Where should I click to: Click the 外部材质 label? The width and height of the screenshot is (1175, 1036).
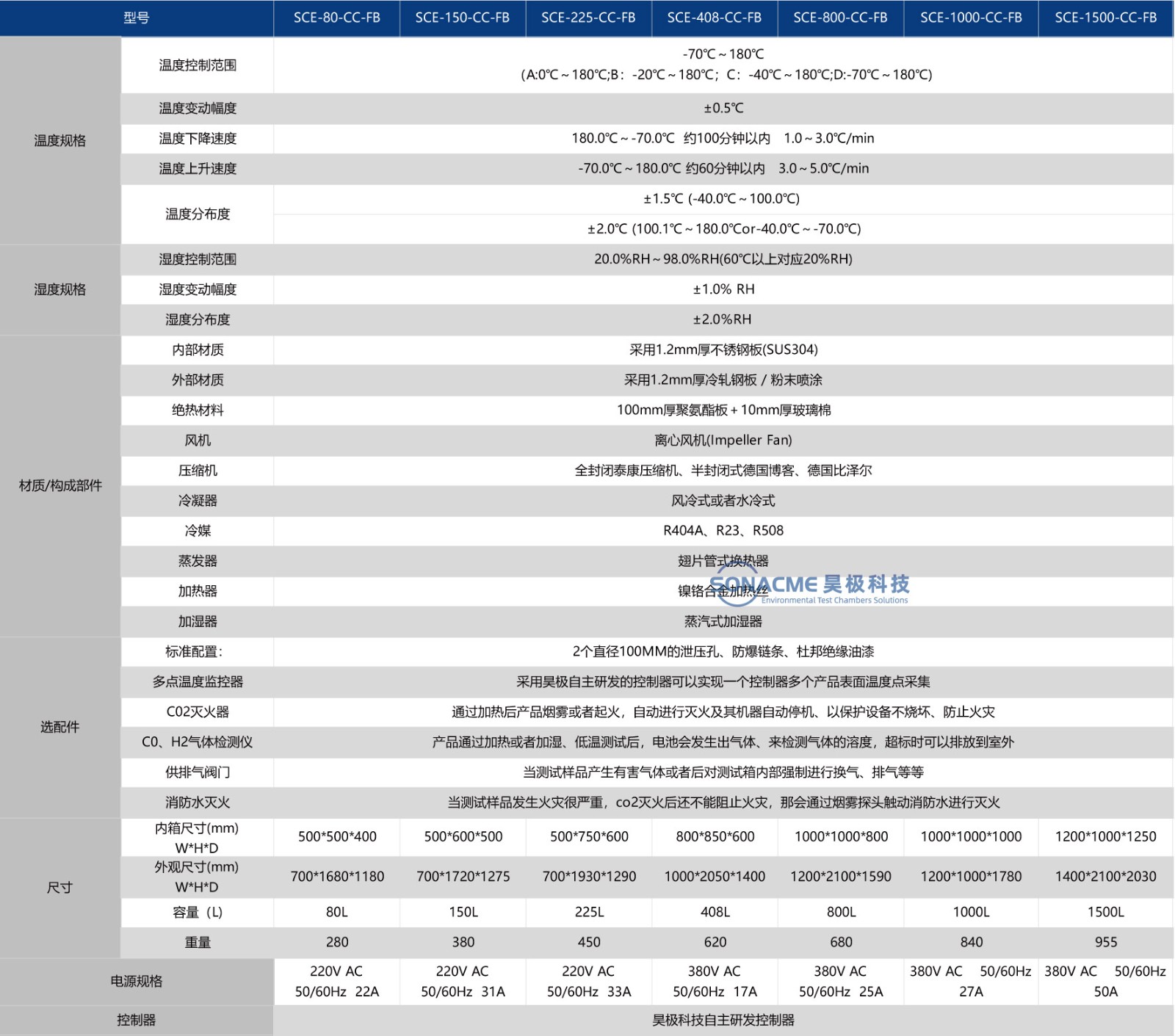point(198,380)
